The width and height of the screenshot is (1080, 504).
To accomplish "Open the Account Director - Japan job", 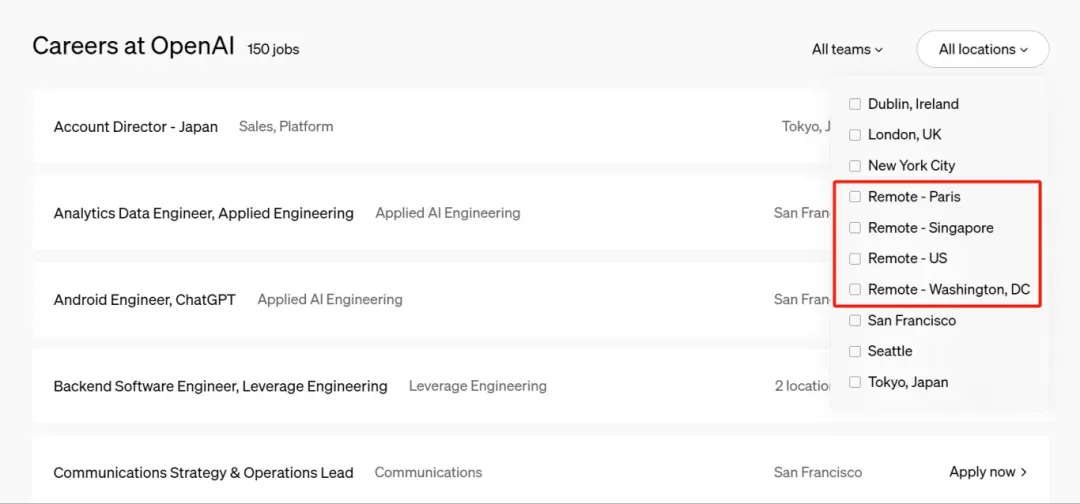I will pos(136,127).
